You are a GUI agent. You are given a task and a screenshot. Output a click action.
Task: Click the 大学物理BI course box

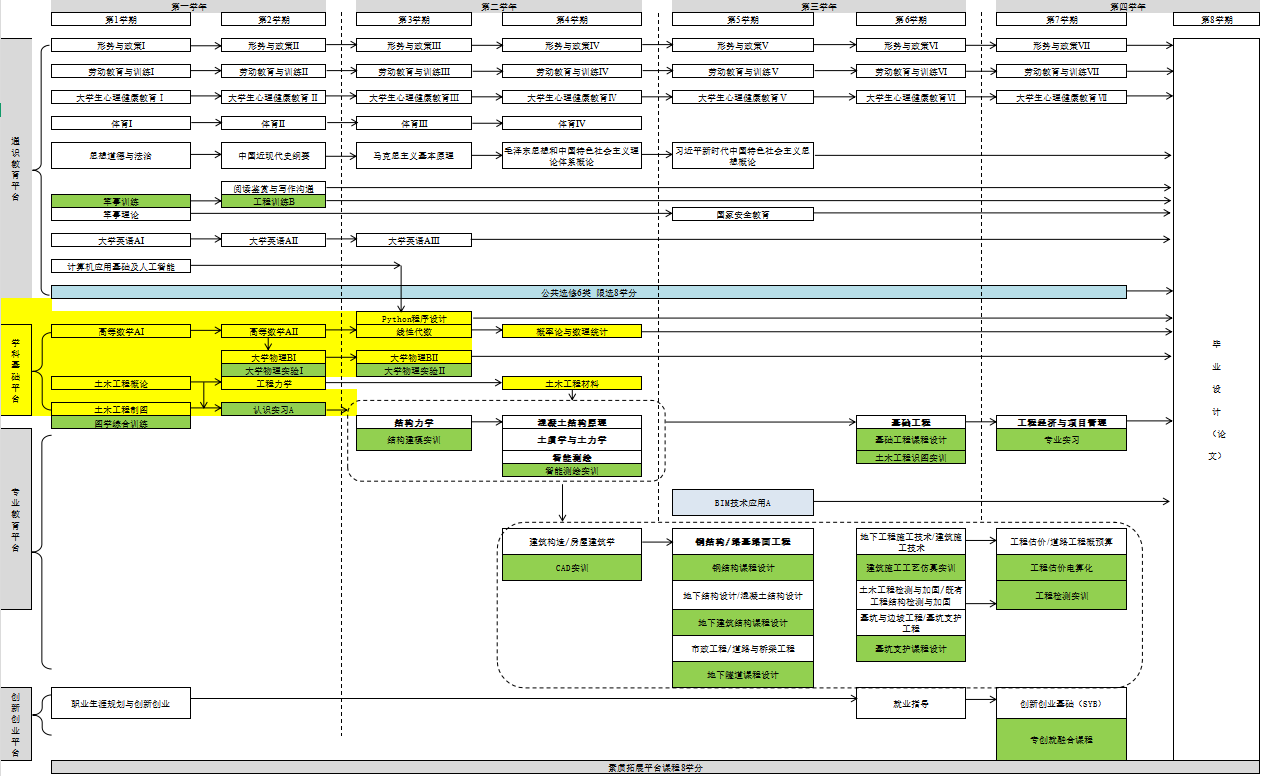(273, 357)
